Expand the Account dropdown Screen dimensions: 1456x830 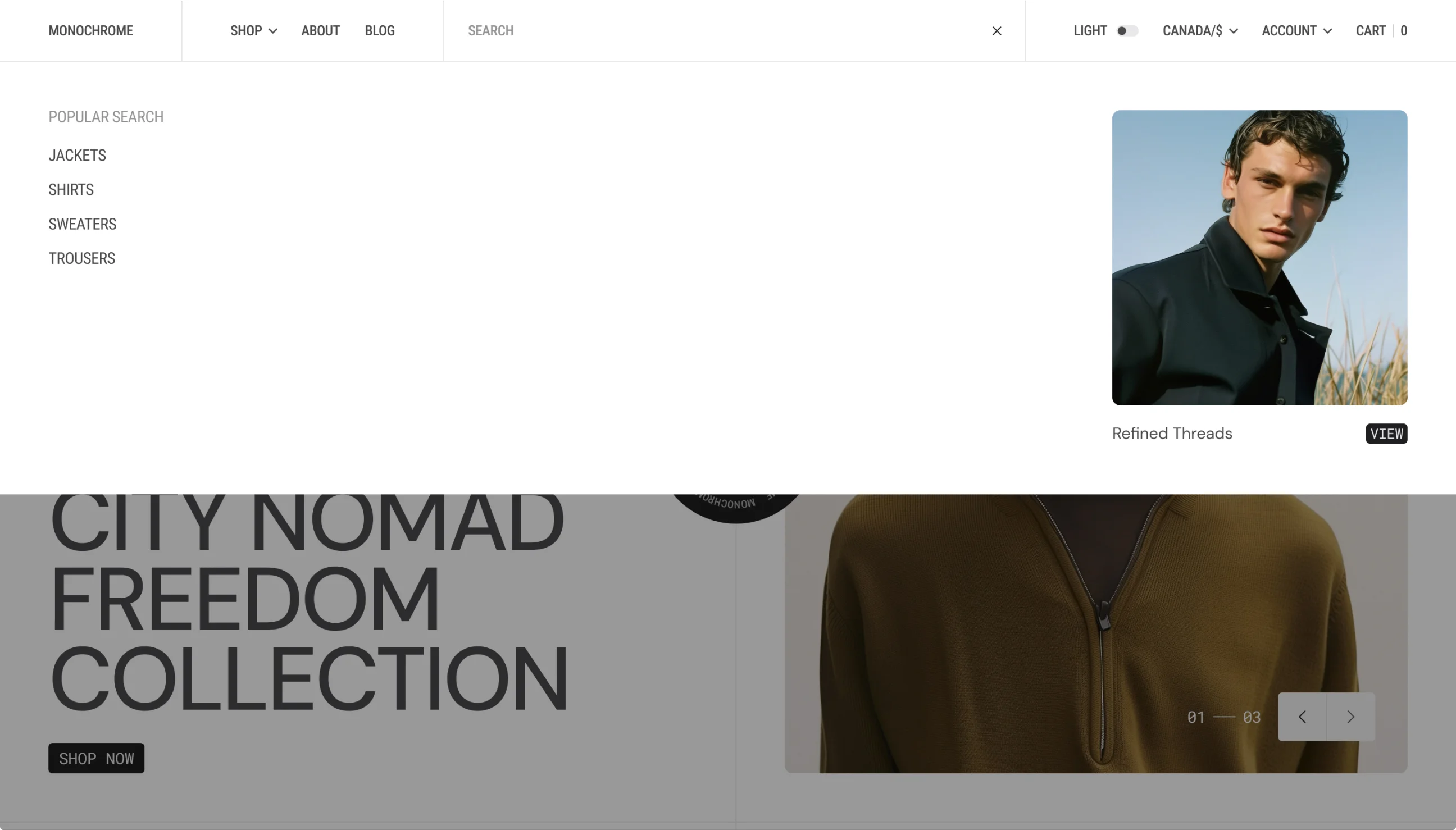click(1296, 31)
